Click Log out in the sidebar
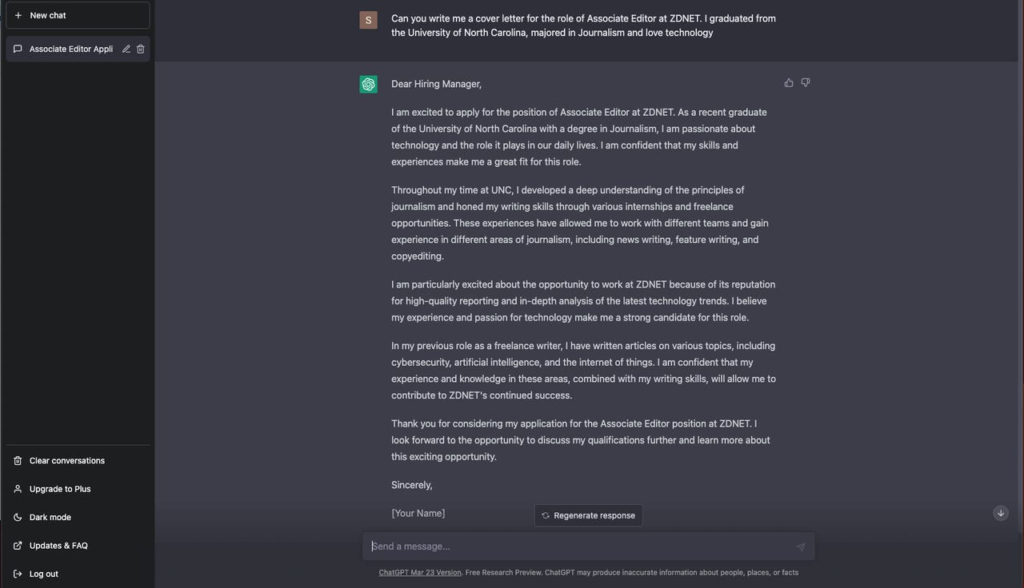1024x588 pixels. pos(43,574)
